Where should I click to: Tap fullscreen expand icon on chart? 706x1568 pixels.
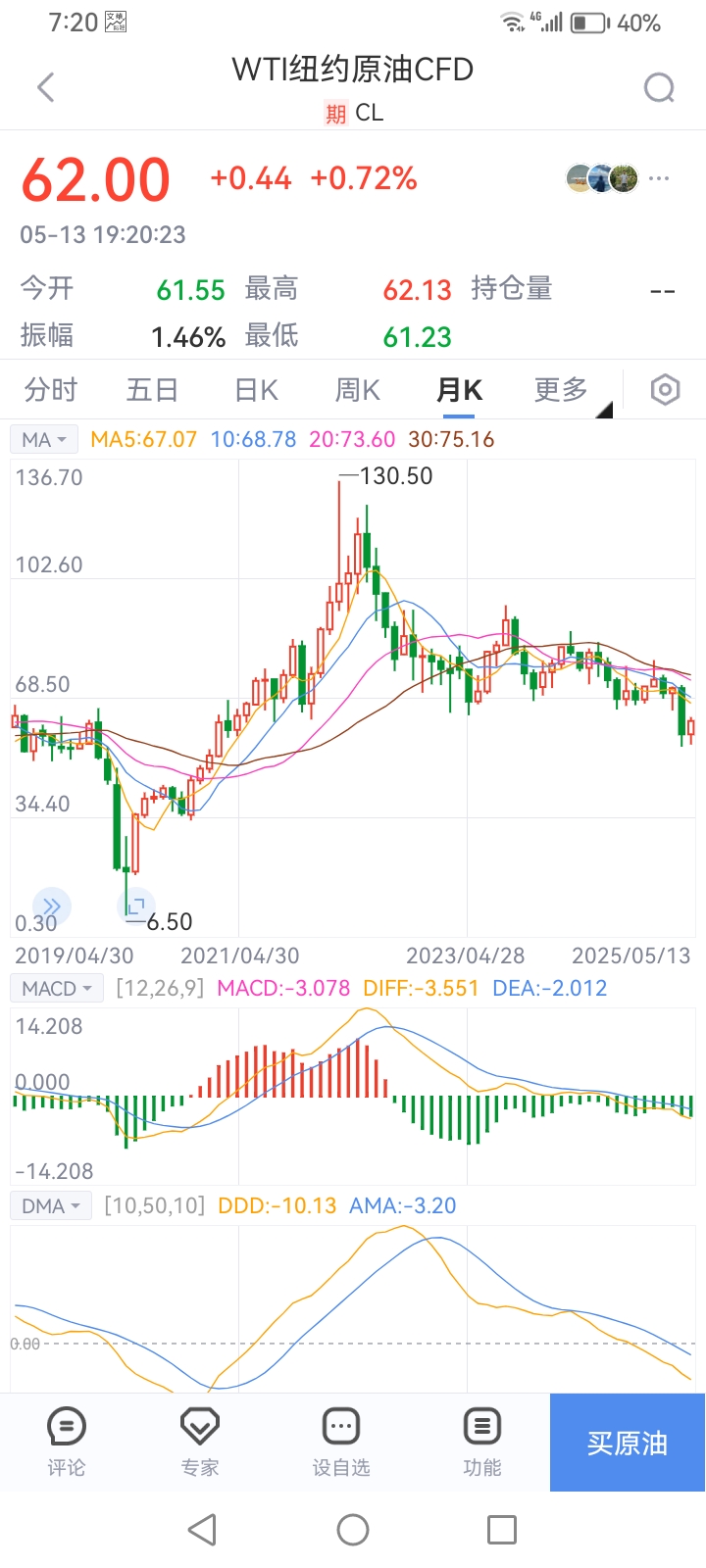pyautogui.click(x=136, y=906)
